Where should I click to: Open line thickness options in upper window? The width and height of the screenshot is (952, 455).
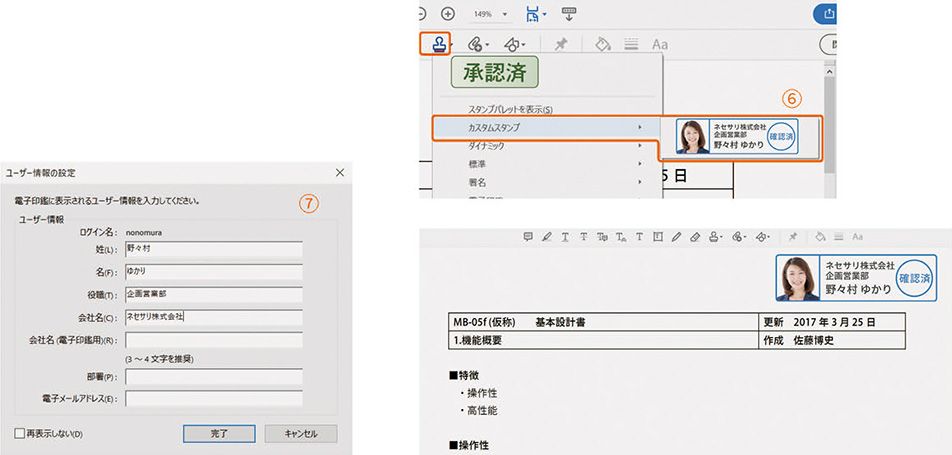(631, 44)
